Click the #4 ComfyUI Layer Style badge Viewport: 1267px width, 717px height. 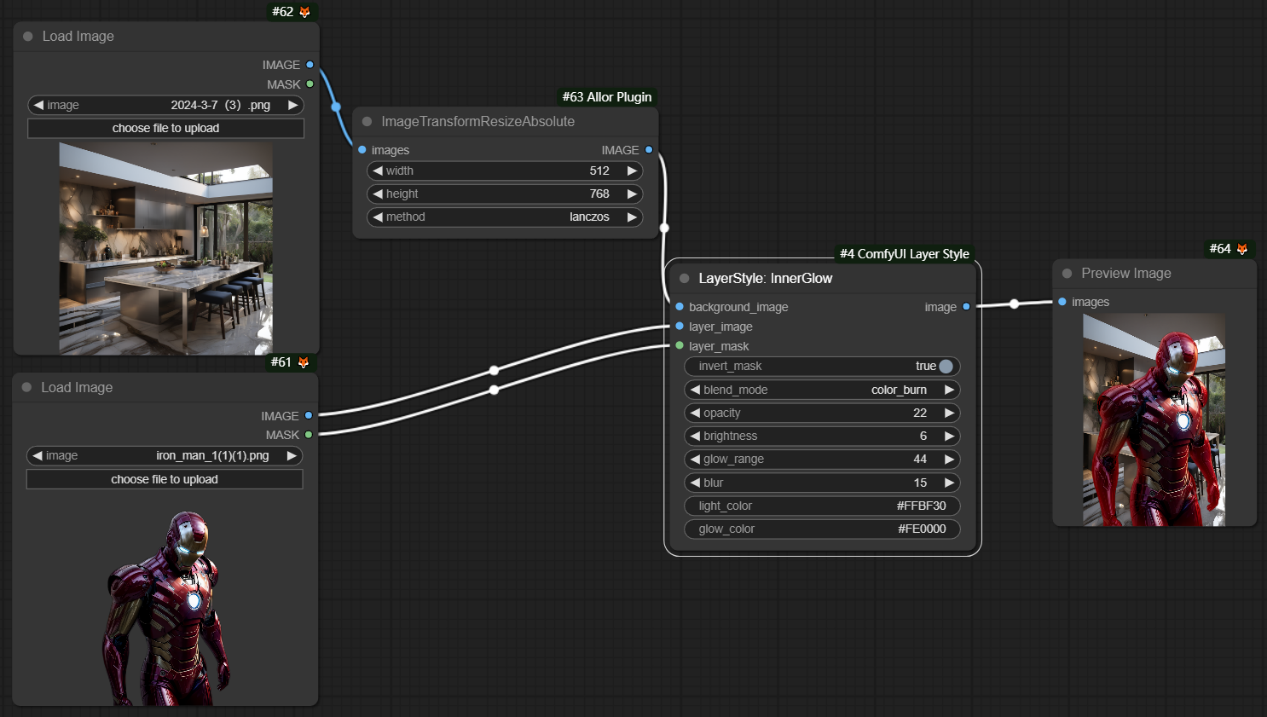(x=904, y=254)
